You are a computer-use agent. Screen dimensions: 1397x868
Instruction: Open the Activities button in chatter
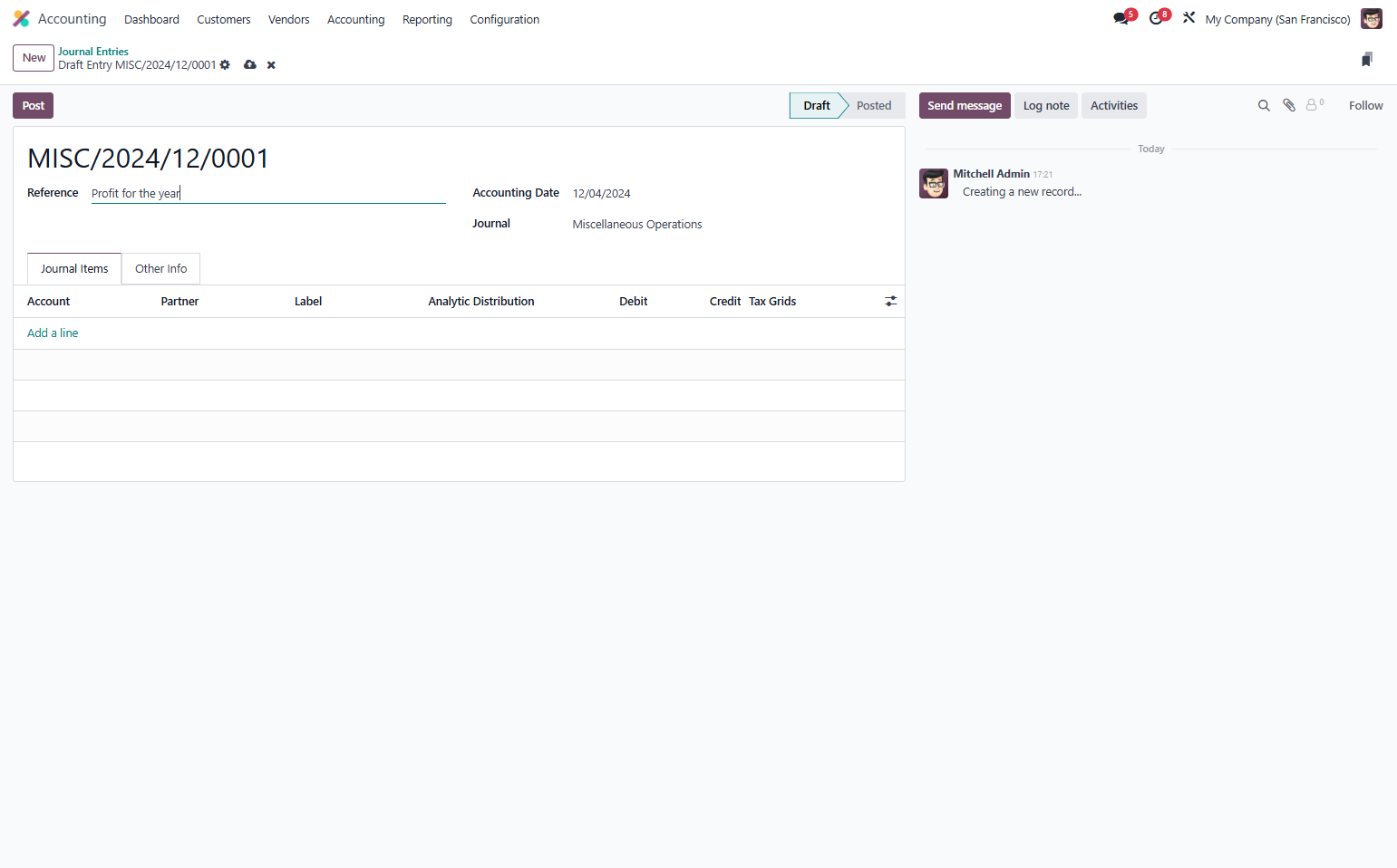click(1114, 106)
